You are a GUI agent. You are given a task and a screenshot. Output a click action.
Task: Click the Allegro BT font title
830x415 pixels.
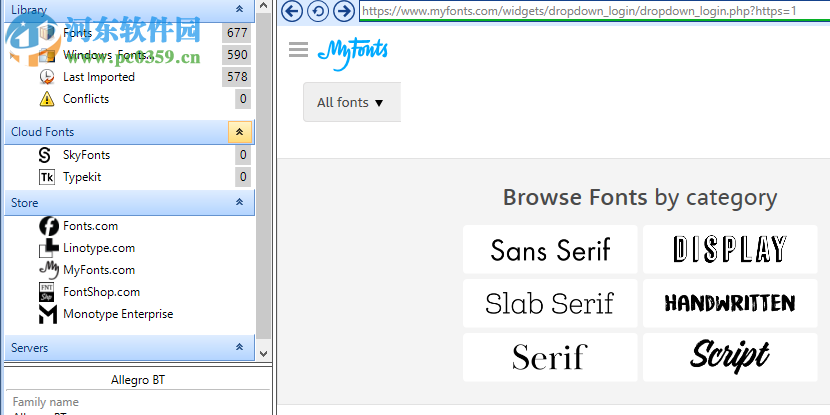point(138,380)
